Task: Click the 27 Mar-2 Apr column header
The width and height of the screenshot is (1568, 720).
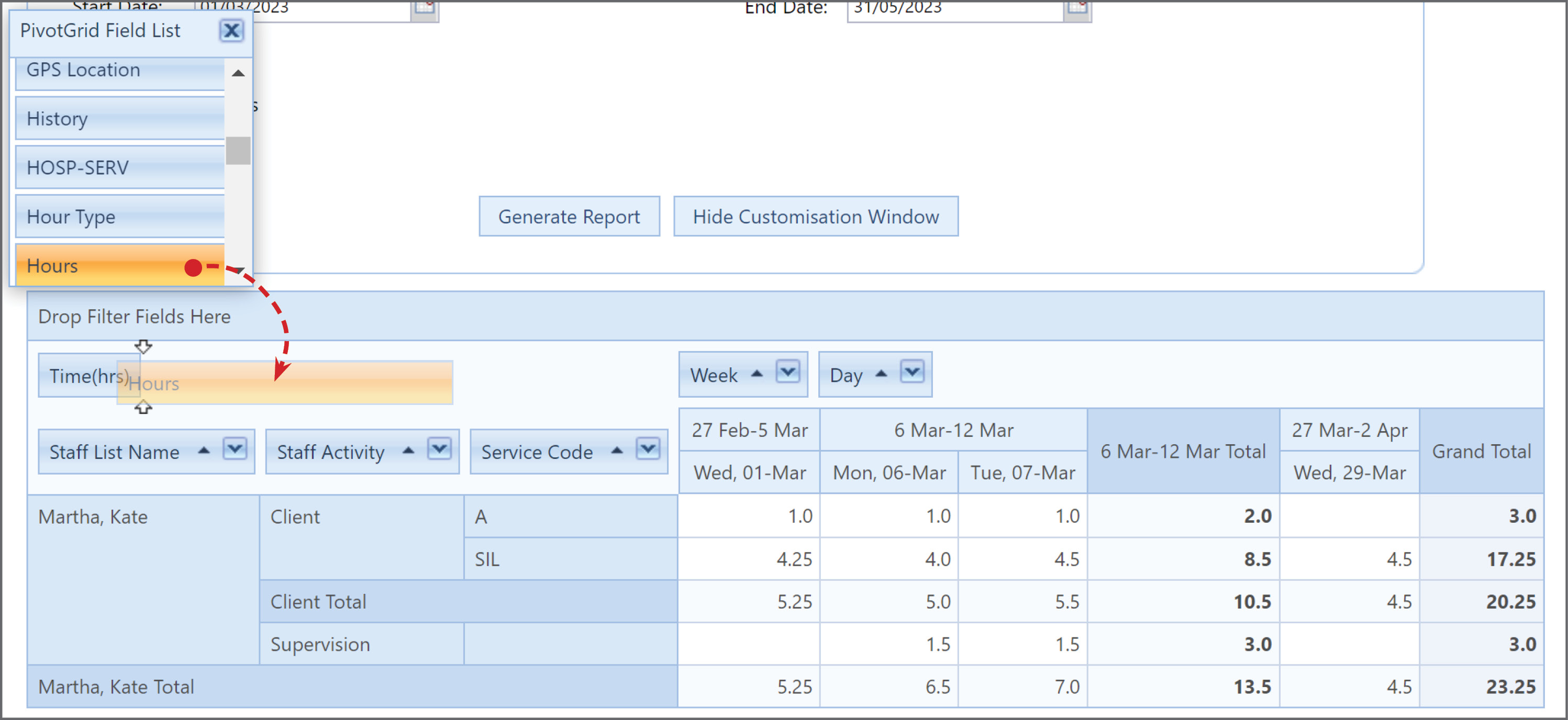Action: click(1350, 430)
